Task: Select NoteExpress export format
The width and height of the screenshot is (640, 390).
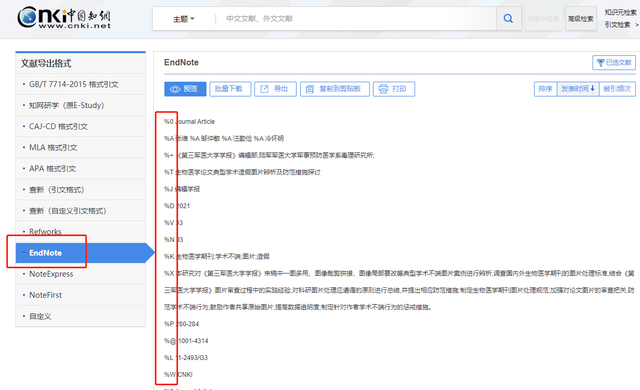Action: 80,274
